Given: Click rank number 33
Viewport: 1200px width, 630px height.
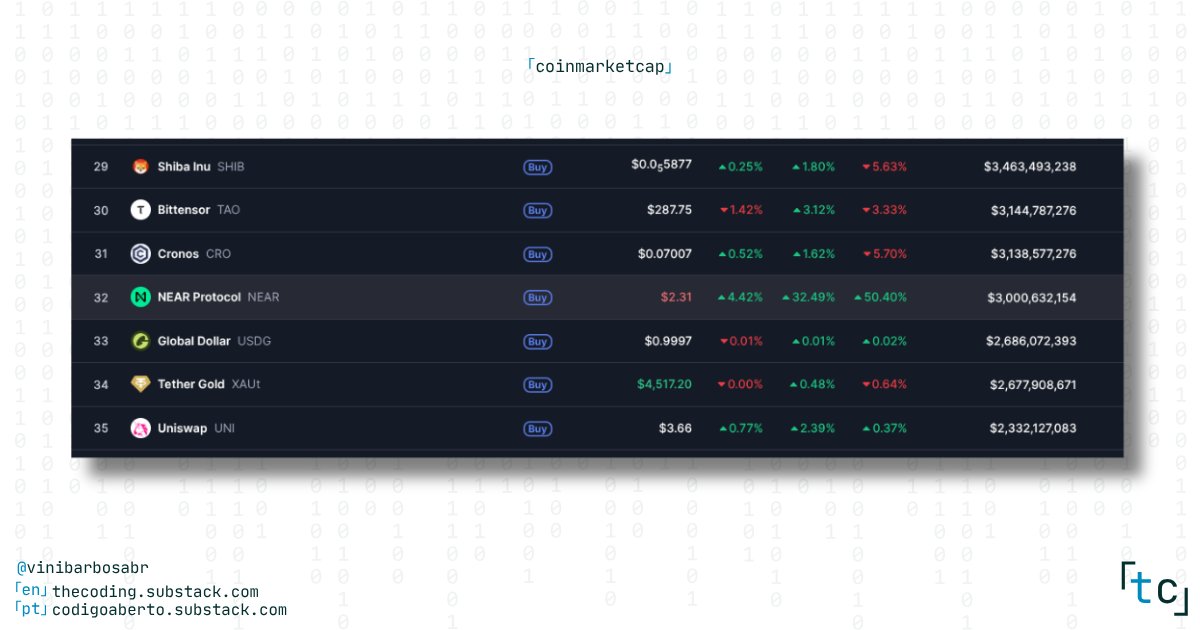Looking at the screenshot, I should [101, 341].
